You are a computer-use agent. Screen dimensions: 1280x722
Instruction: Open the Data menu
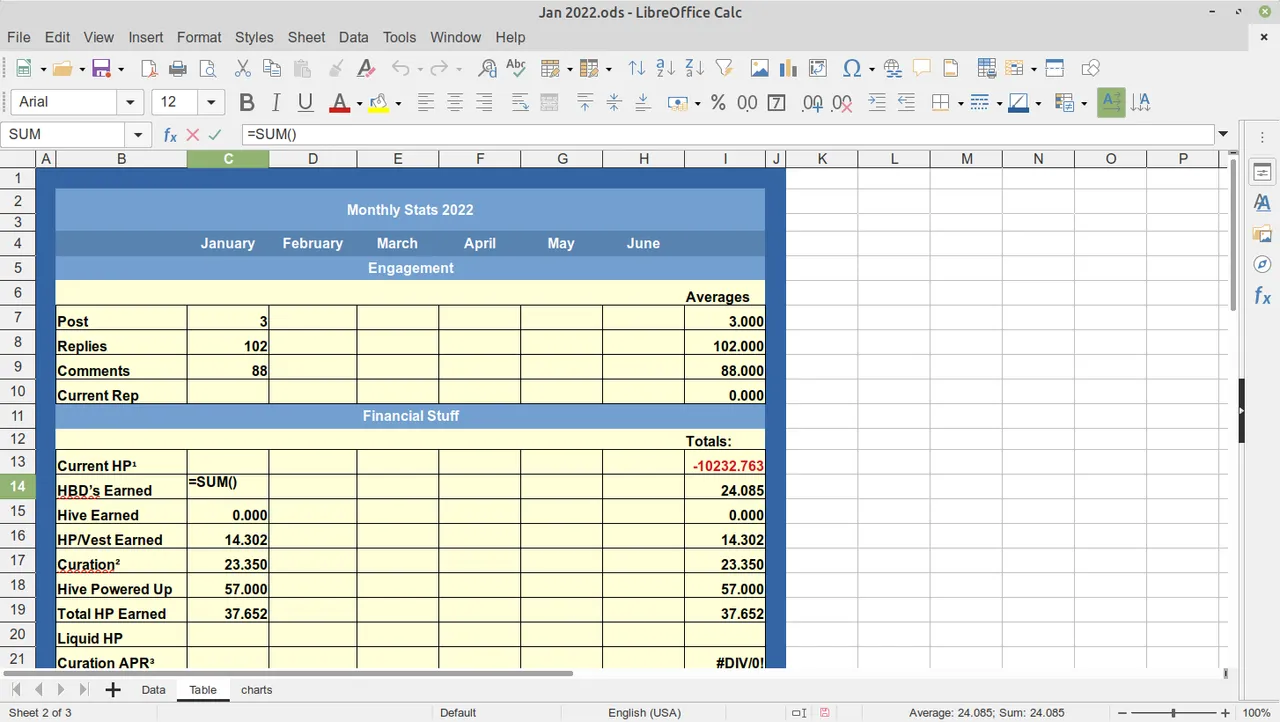[x=353, y=37]
